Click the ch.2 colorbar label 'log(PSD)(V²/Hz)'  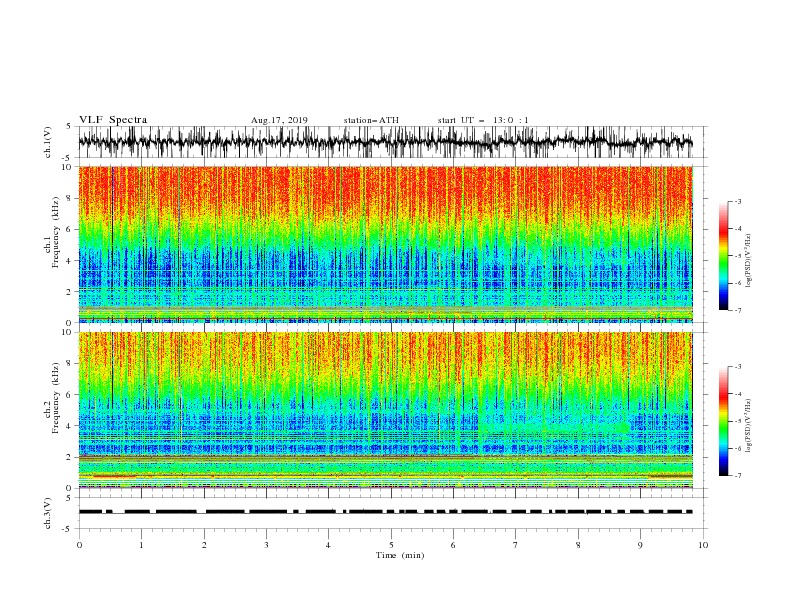[749, 426]
